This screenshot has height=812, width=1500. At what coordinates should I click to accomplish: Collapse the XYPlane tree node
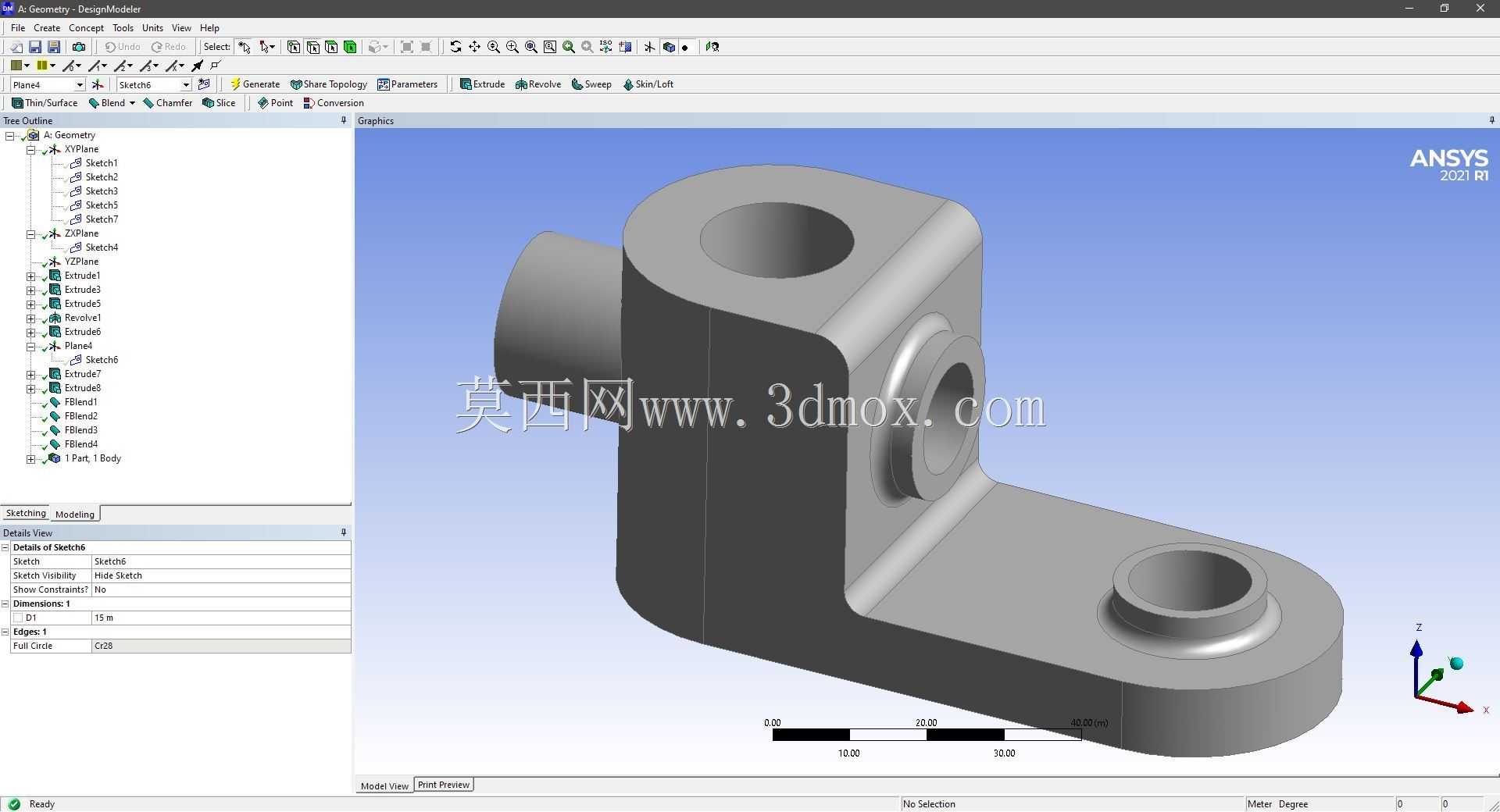coord(30,149)
